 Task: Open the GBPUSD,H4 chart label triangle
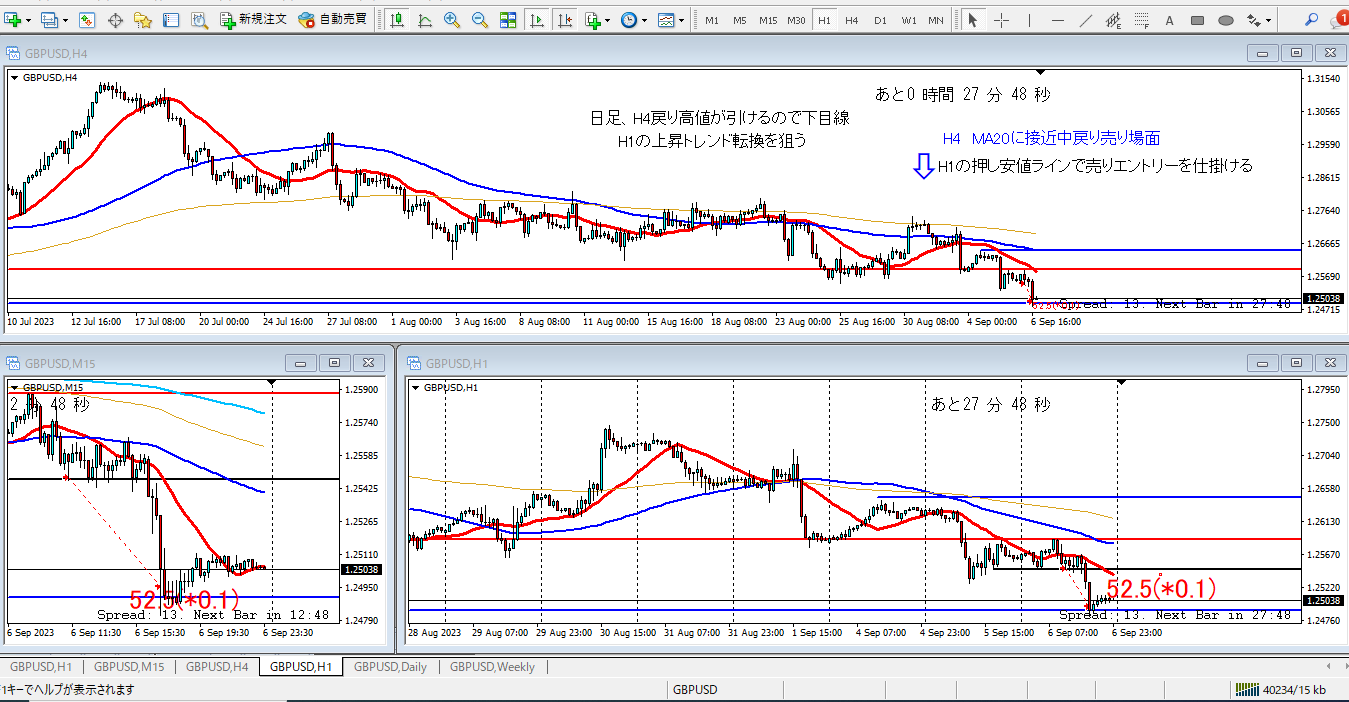tap(15, 77)
